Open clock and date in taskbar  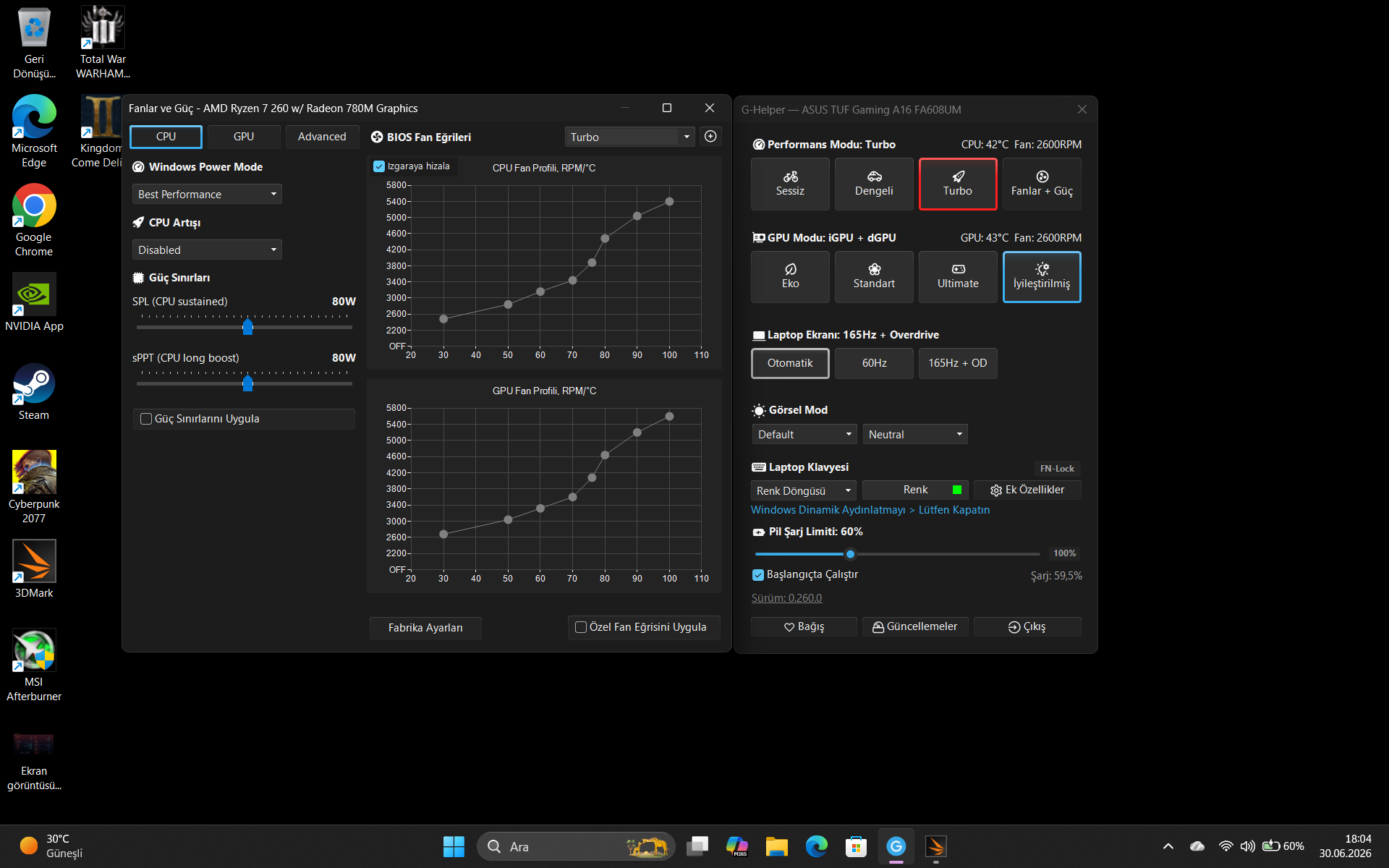coord(1345,846)
